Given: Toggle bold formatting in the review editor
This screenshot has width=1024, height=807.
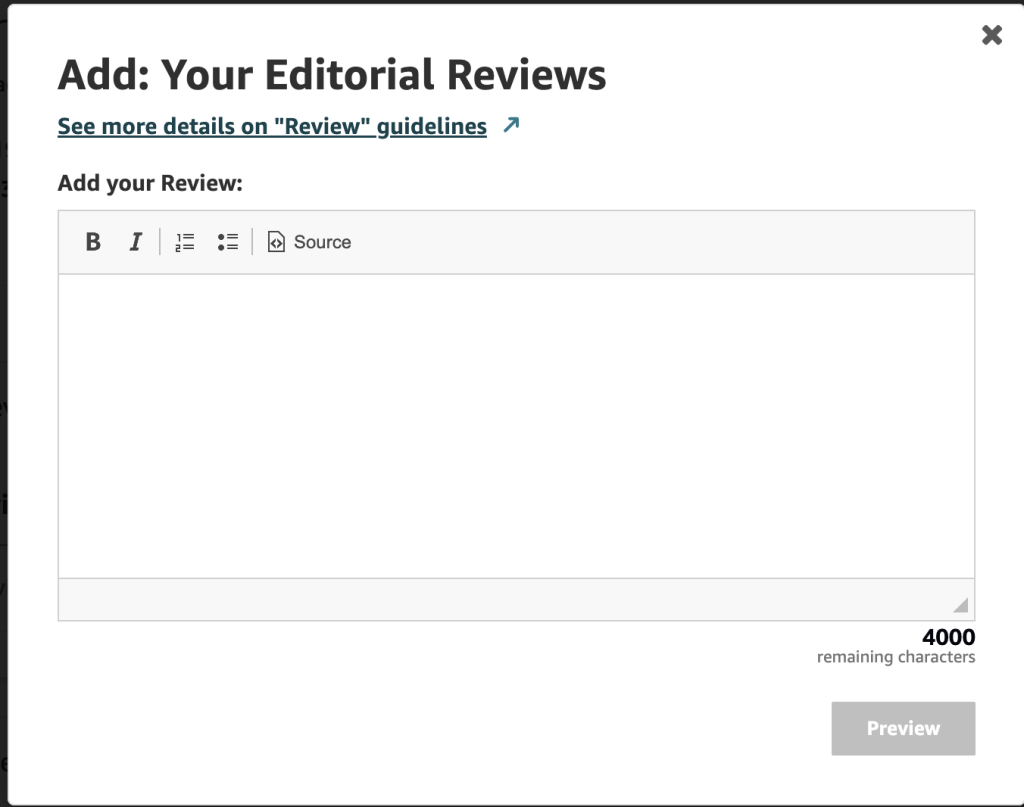Looking at the screenshot, I should pyautogui.click(x=93, y=242).
